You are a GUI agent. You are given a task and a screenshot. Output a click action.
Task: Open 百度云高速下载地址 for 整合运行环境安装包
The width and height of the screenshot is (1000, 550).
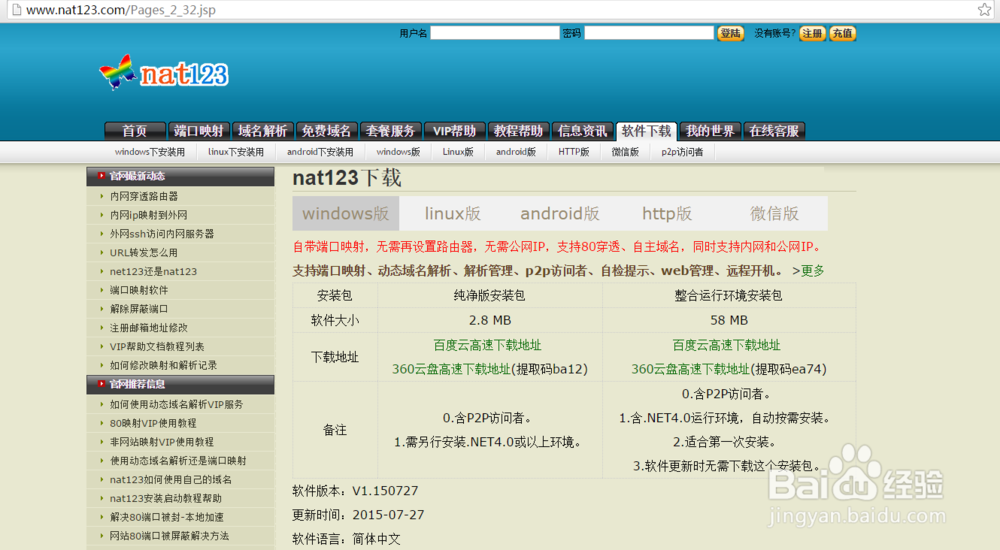tap(726, 345)
